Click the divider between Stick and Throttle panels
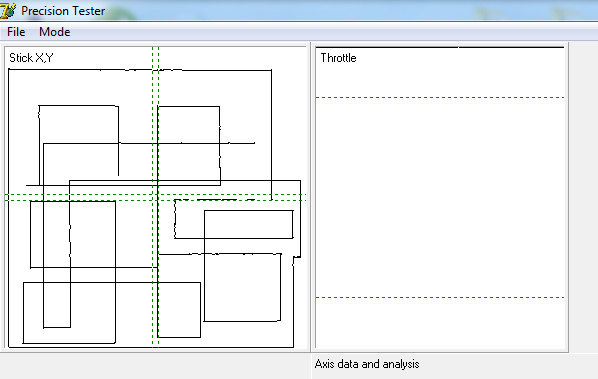 311,198
